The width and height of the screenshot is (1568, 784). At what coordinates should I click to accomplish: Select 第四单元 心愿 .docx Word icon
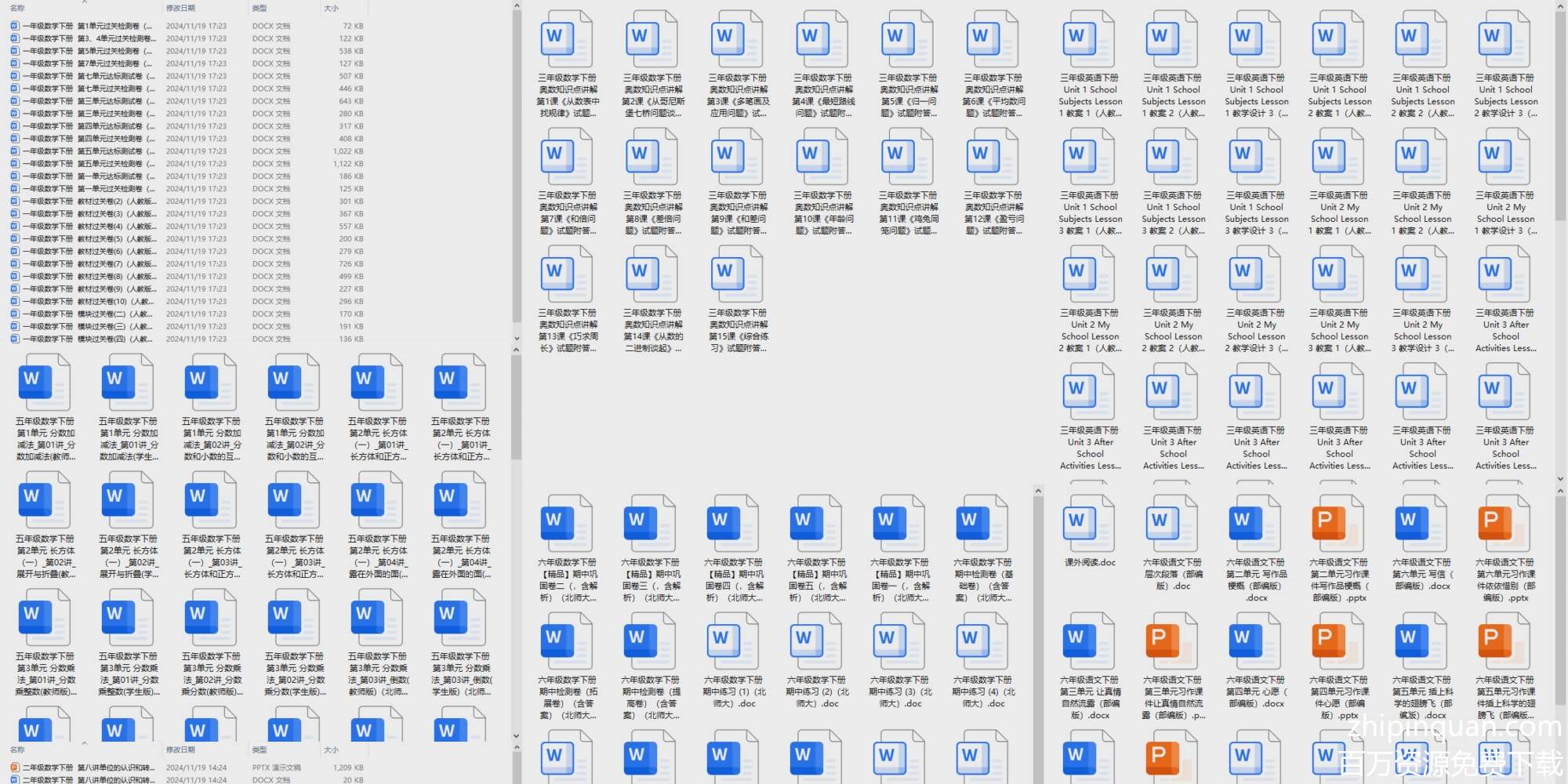click(1254, 641)
